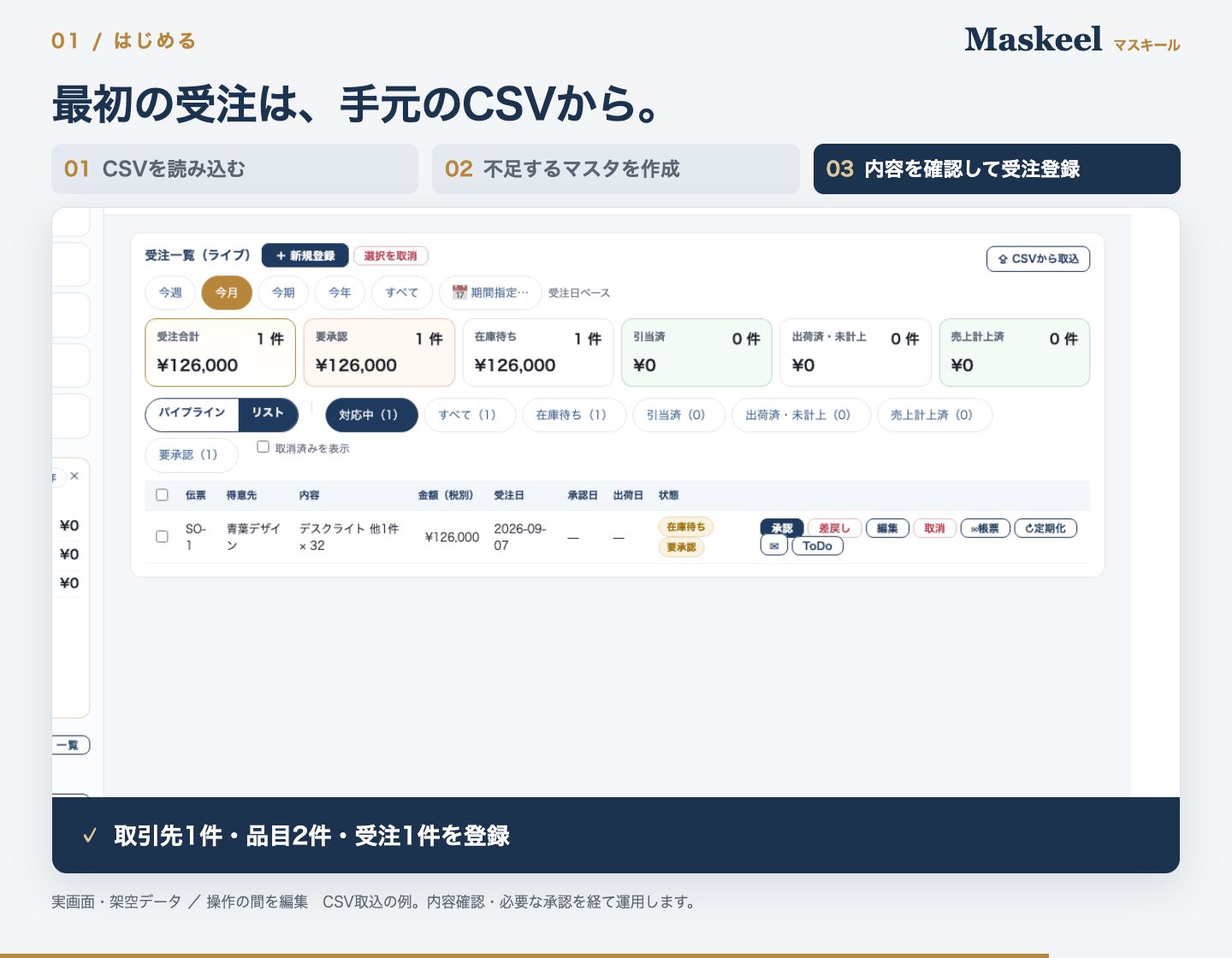This screenshot has width=1232, height=958.
Task: Click the 編集 edit button
Action: tap(887, 529)
